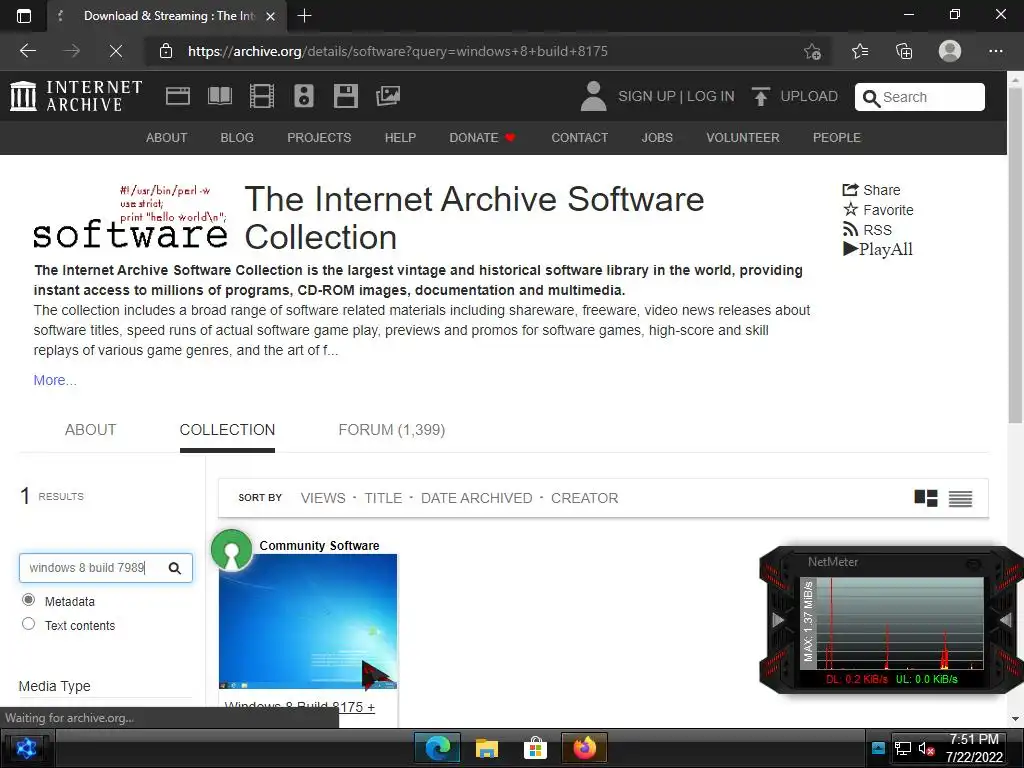Open the browser Favorites list icon

(859, 51)
